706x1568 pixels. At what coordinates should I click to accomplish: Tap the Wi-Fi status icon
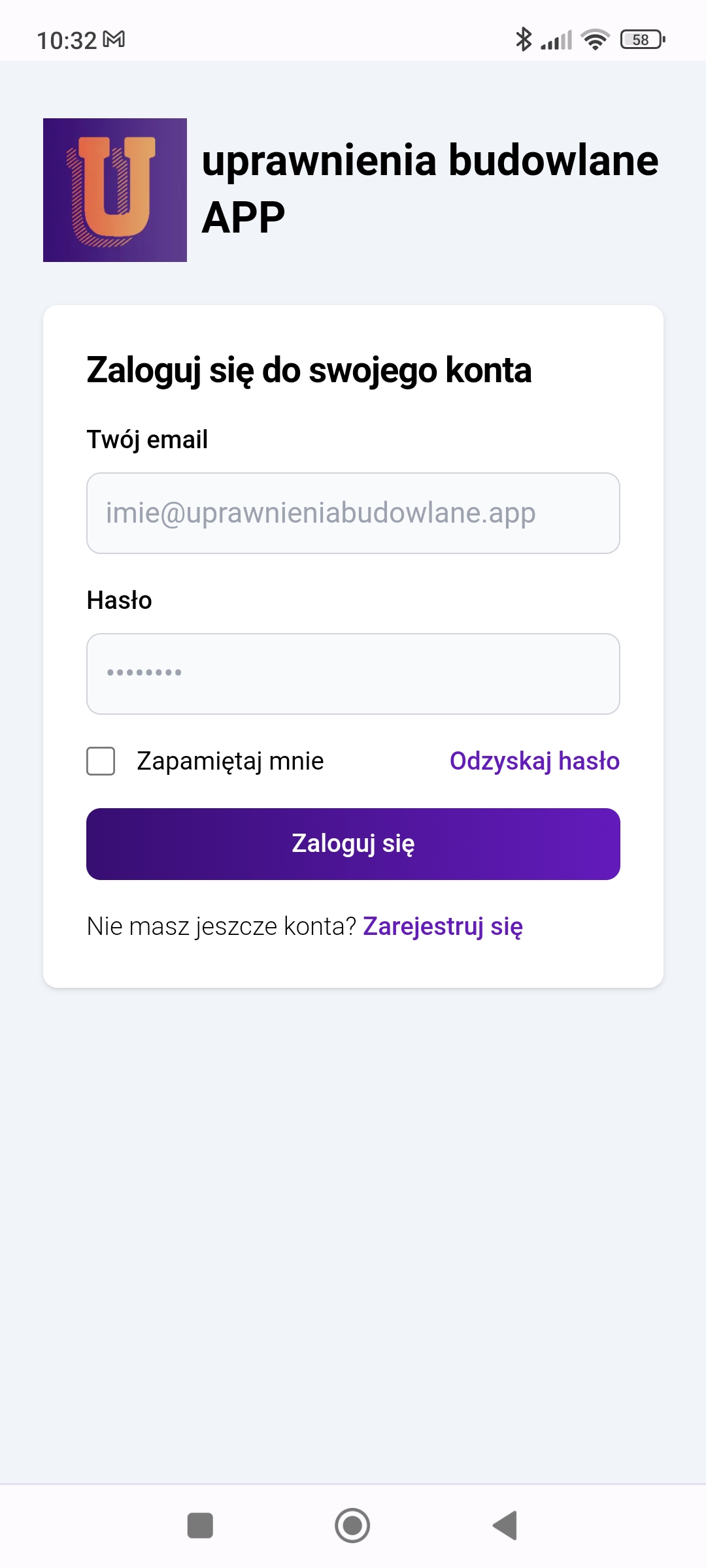coord(596,40)
